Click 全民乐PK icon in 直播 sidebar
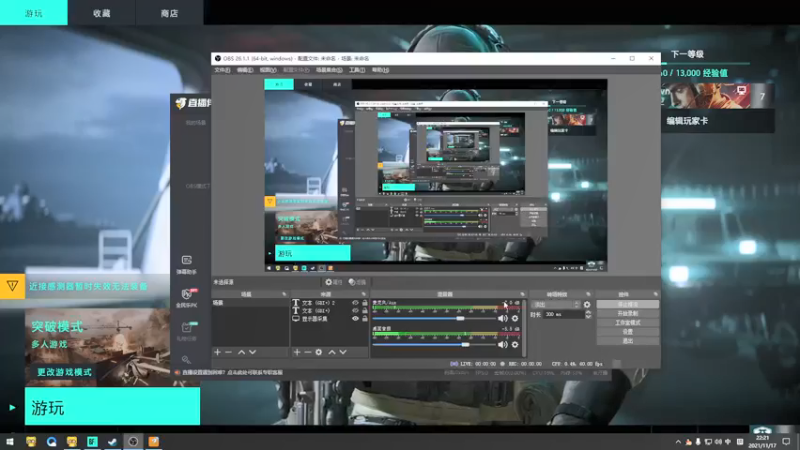Viewport: 800px width, 450px height. click(x=187, y=297)
